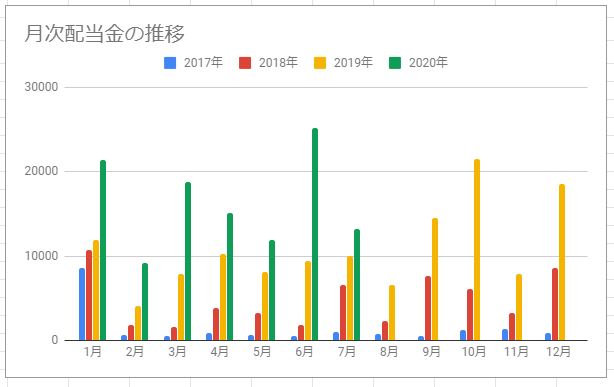Select the green 2020 bar for 4月
Image resolution: width=614 pixels, height=387 pixels.
coord(230,277)
